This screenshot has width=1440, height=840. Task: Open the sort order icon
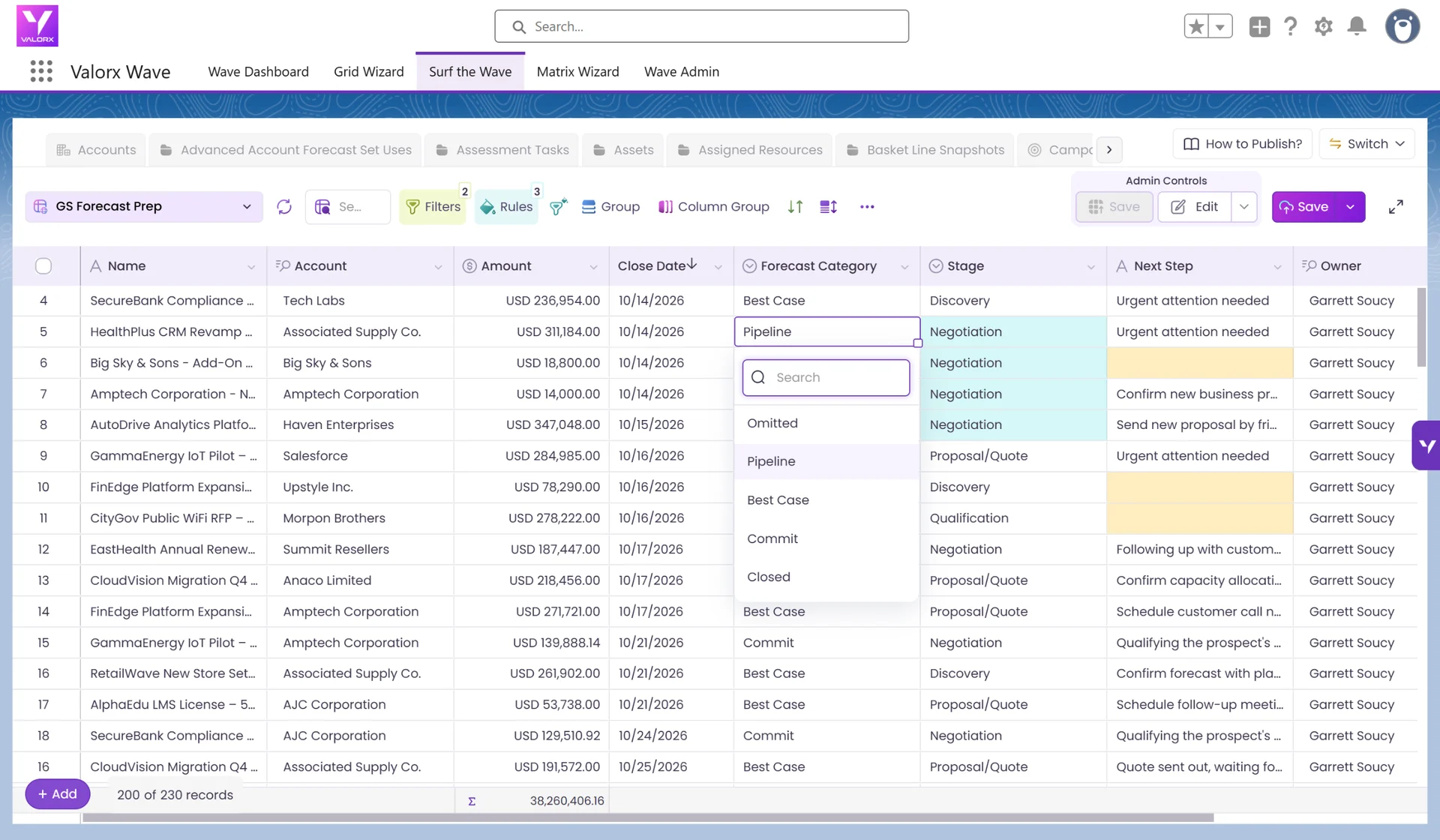(x=796, y=206)
